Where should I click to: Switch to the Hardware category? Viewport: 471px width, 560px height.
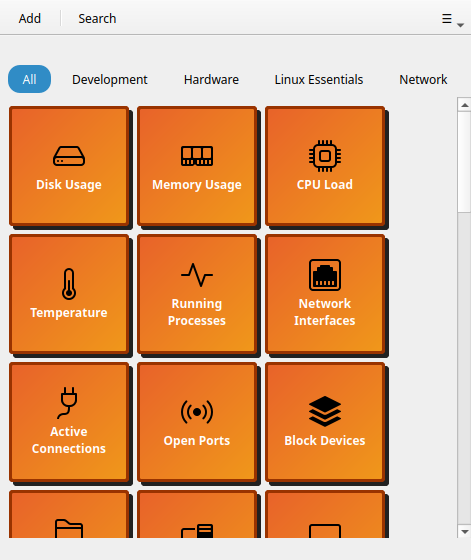pos(211,79)
